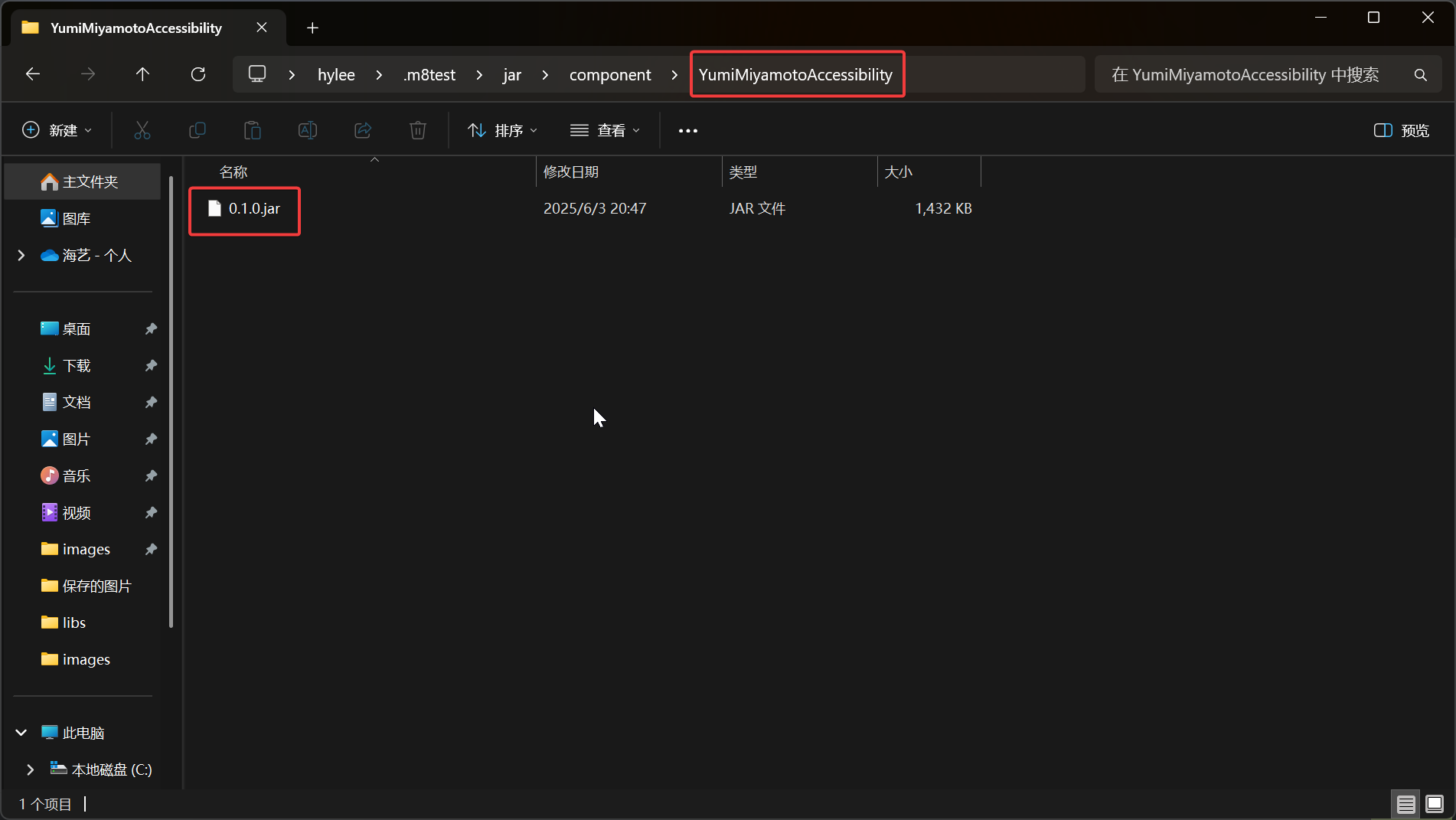Share using the share icon
This screenshot has height=820, width=1456.
(x=362, y=130)
